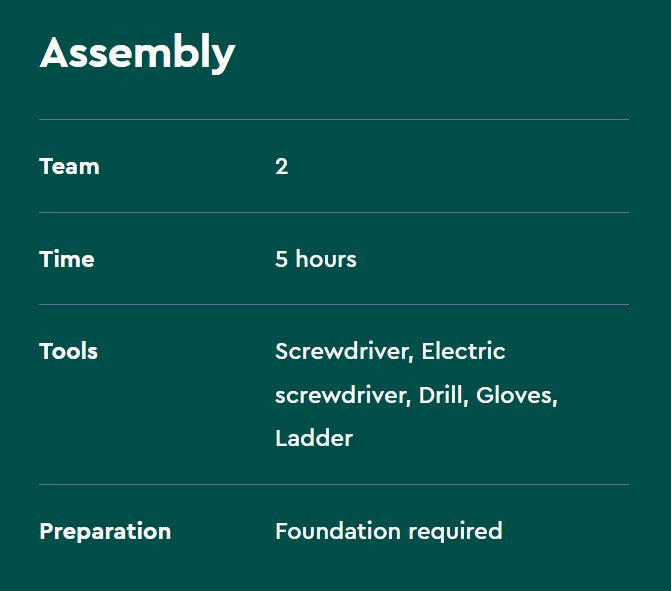671x591 pixels.
Task: Click the "Preparation" row label
Action: 105,531
